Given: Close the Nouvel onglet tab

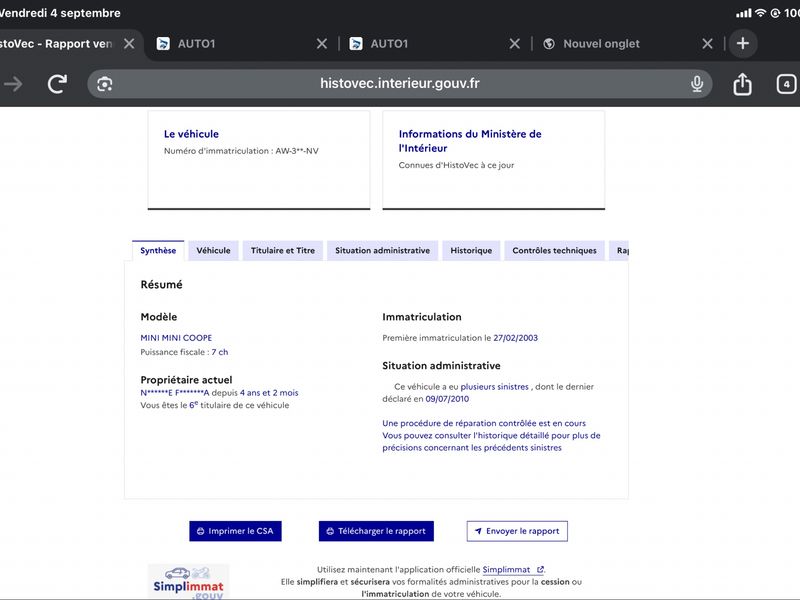Looking at the screenshot, I should coord(707,44).
